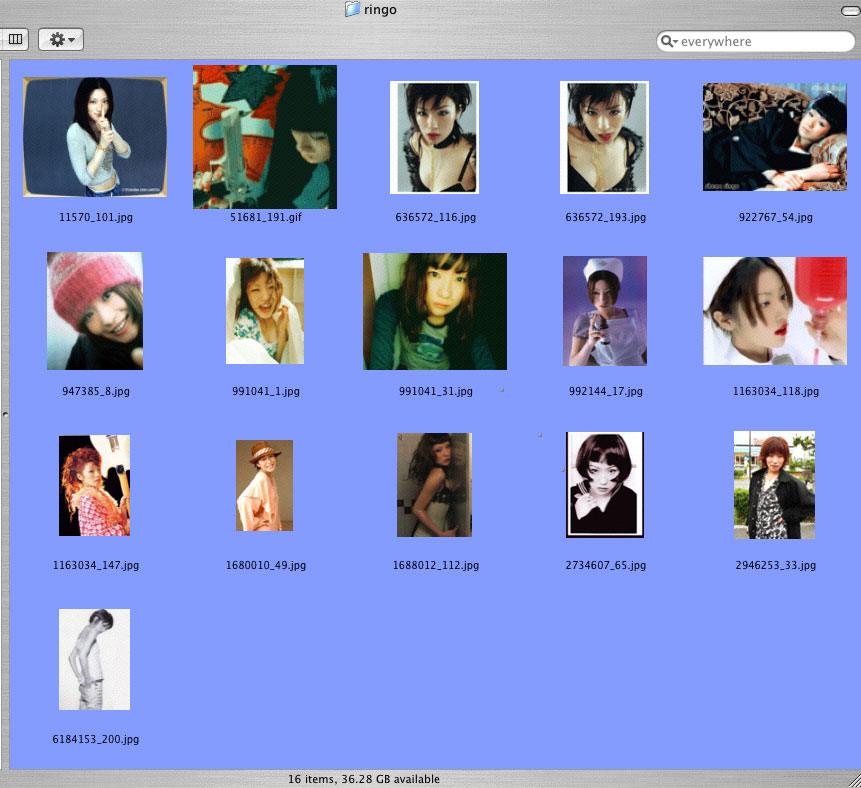
Task: Click file name 992144_17.jpg
Action: tap(606, 391)
